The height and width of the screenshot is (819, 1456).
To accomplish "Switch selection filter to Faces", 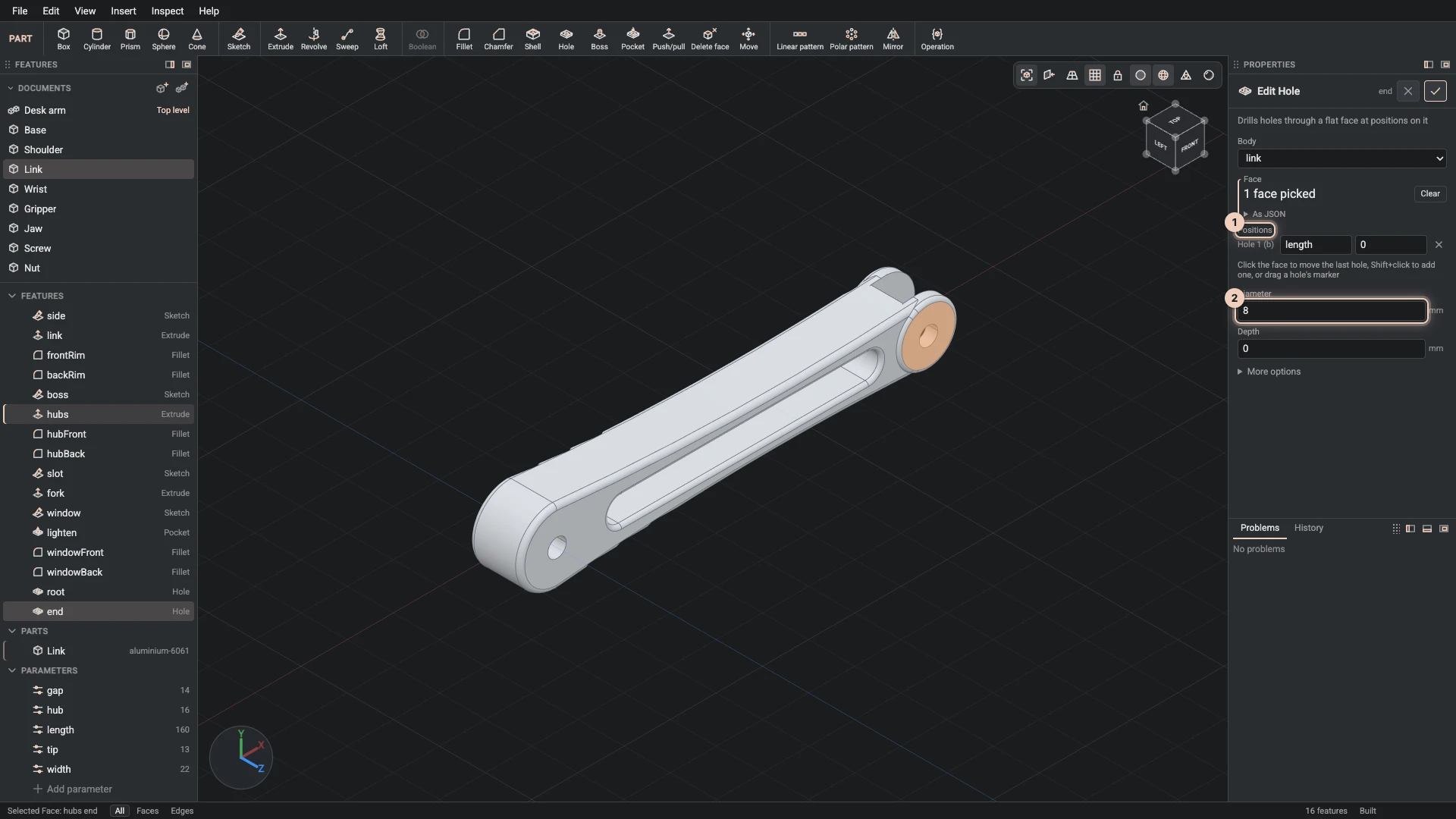I will 147,811.
